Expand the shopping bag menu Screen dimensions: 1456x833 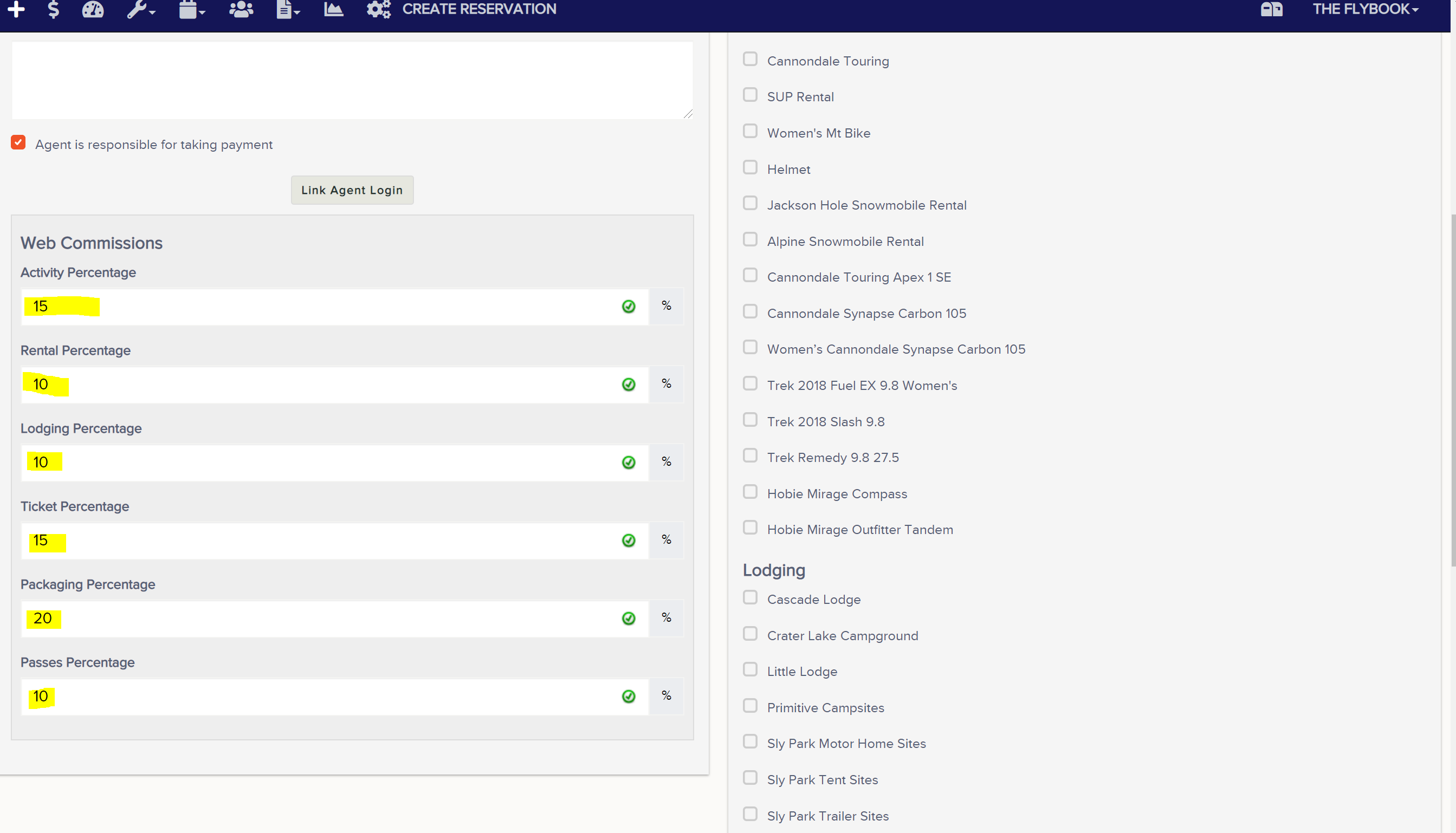pos(192,9)
